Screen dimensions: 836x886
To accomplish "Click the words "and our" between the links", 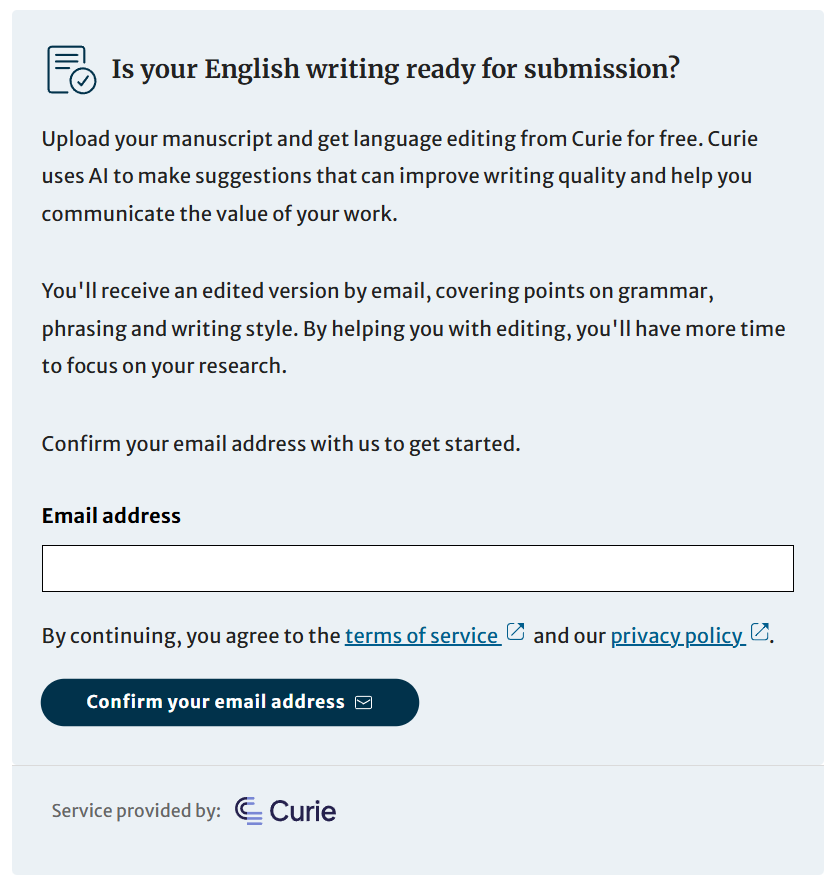I will coord(569,636).
